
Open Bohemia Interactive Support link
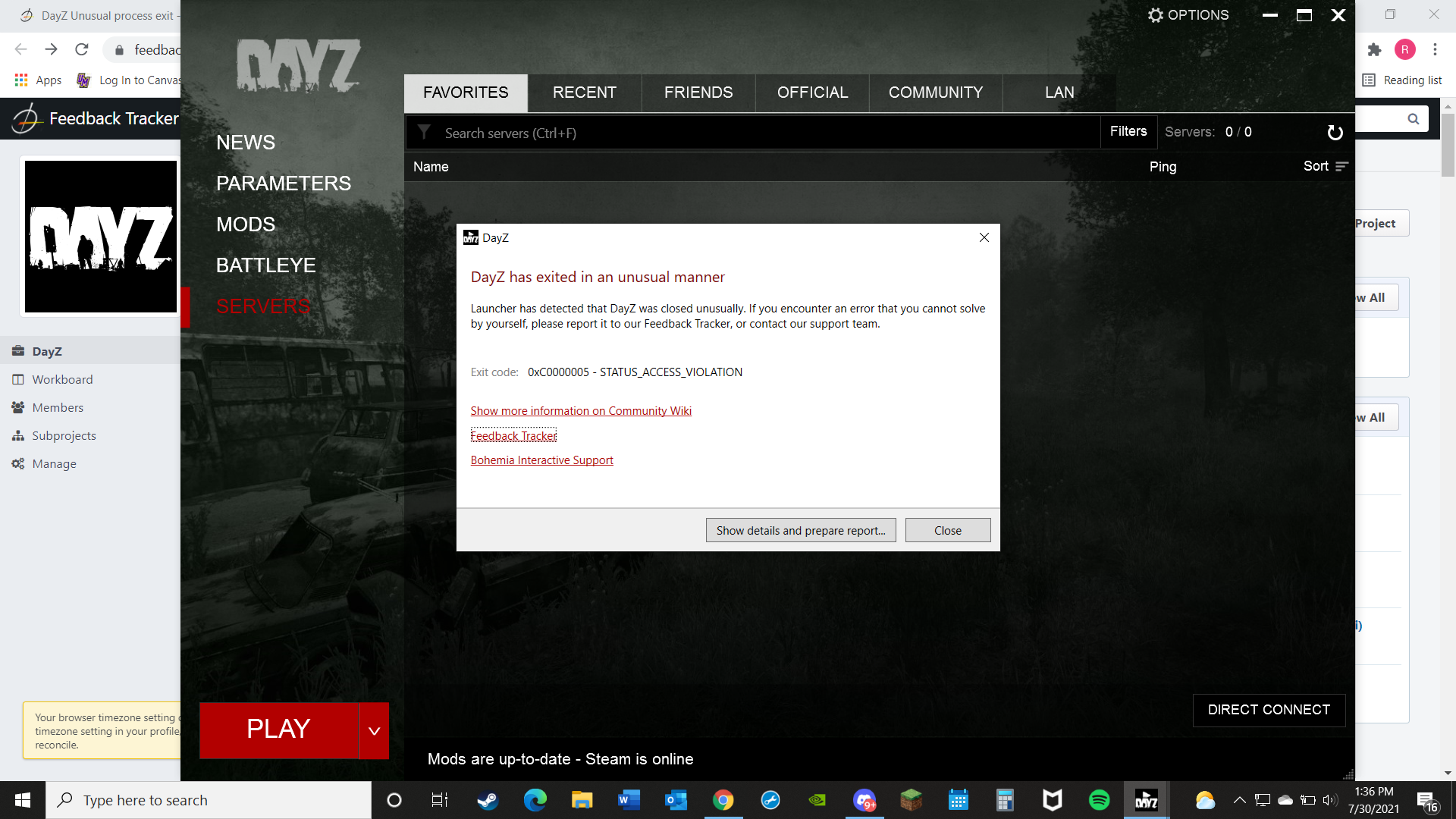point(541,460)
